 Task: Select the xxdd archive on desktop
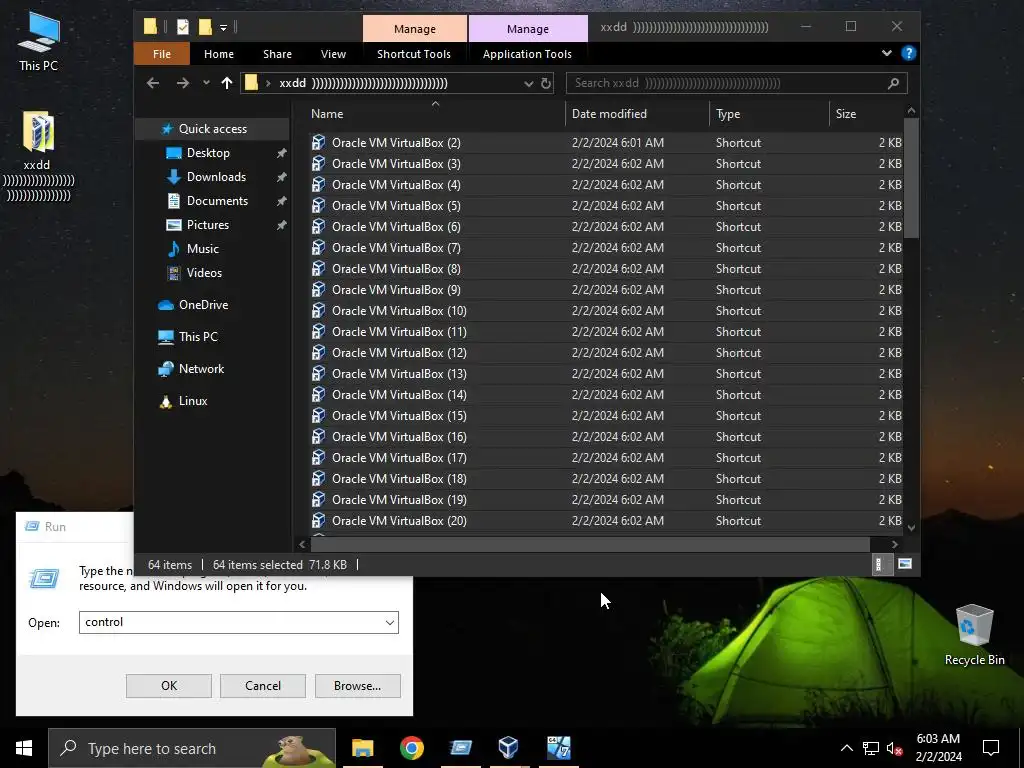[38, 155]
